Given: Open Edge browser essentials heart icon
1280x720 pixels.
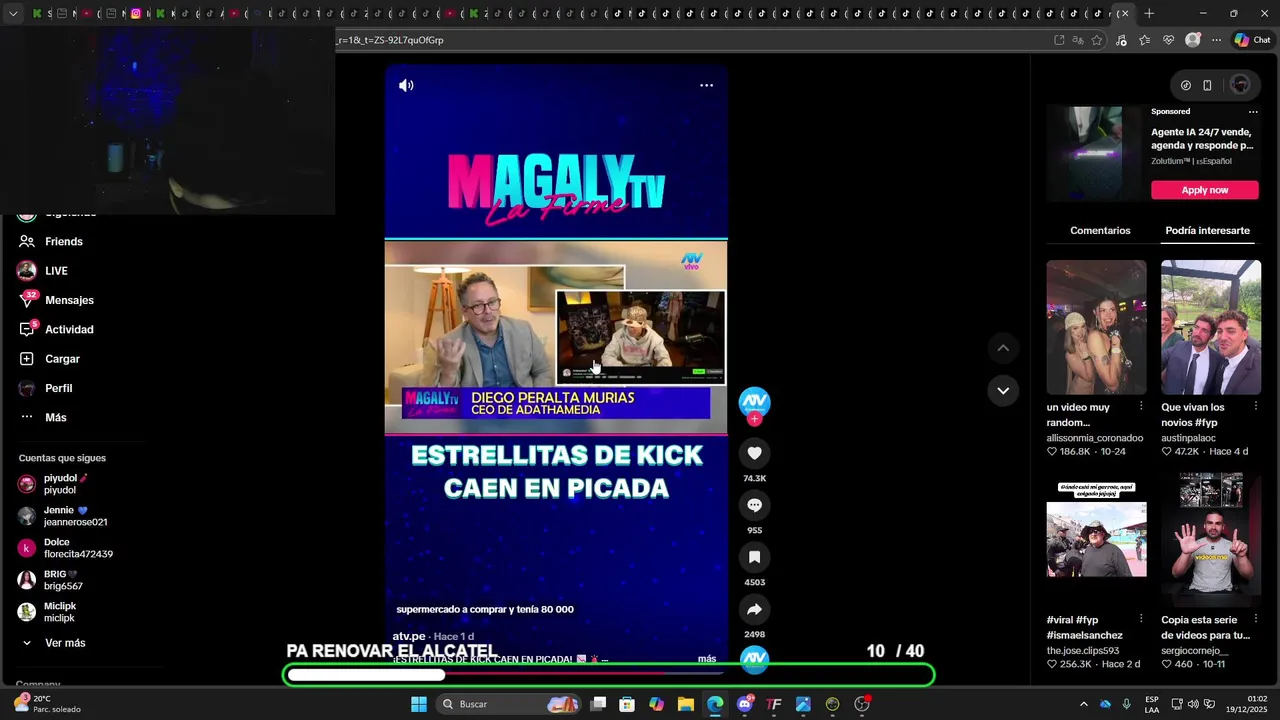Looking at the screenshot, I should (1168, 40).
